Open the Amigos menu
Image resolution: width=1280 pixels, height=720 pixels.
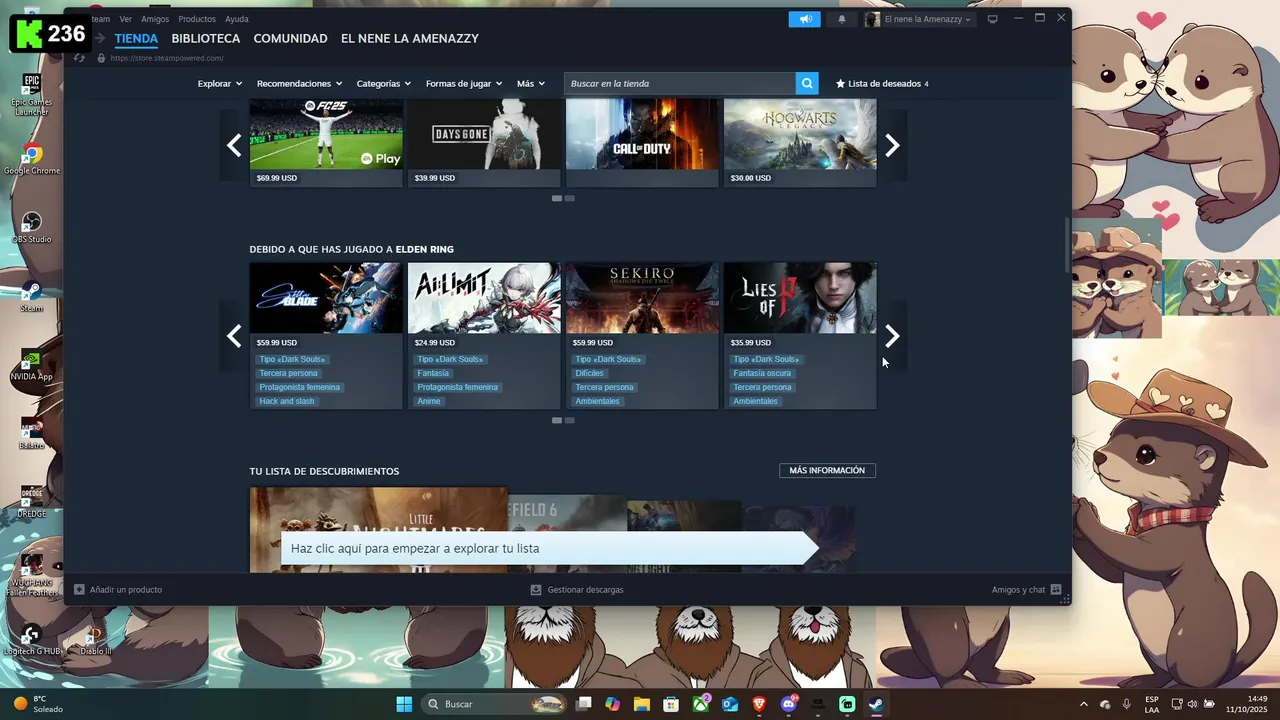(155, 19)
